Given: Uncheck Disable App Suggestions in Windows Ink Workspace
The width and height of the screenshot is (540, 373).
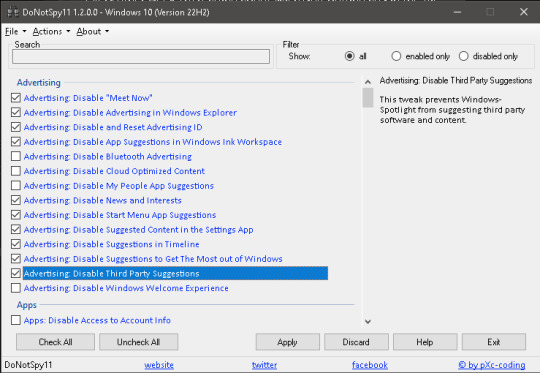Looking at the screenshot, I should 16,142.
